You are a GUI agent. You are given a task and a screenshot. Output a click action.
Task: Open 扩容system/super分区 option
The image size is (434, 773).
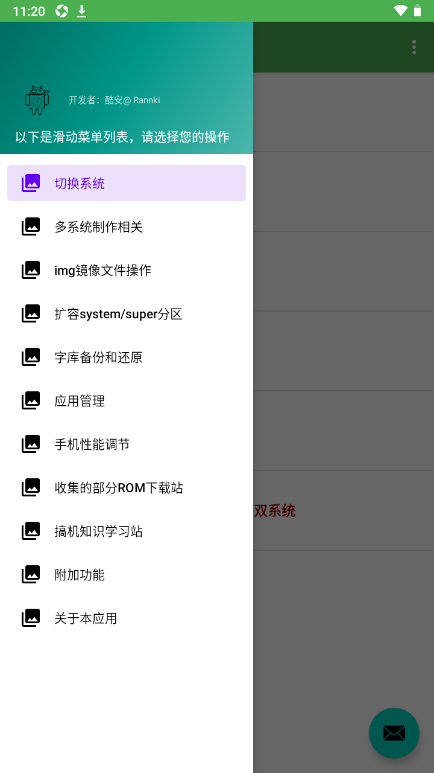coord(126,314)
